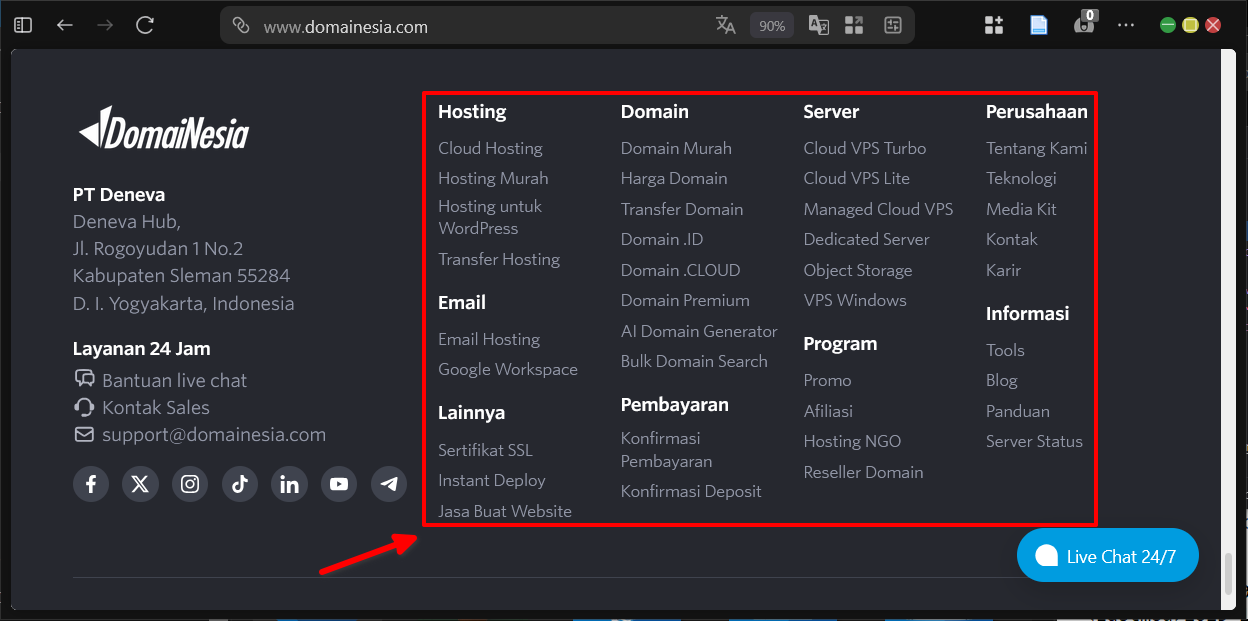Open the Live Chat 24/7 button

(x=1107, y=555)
